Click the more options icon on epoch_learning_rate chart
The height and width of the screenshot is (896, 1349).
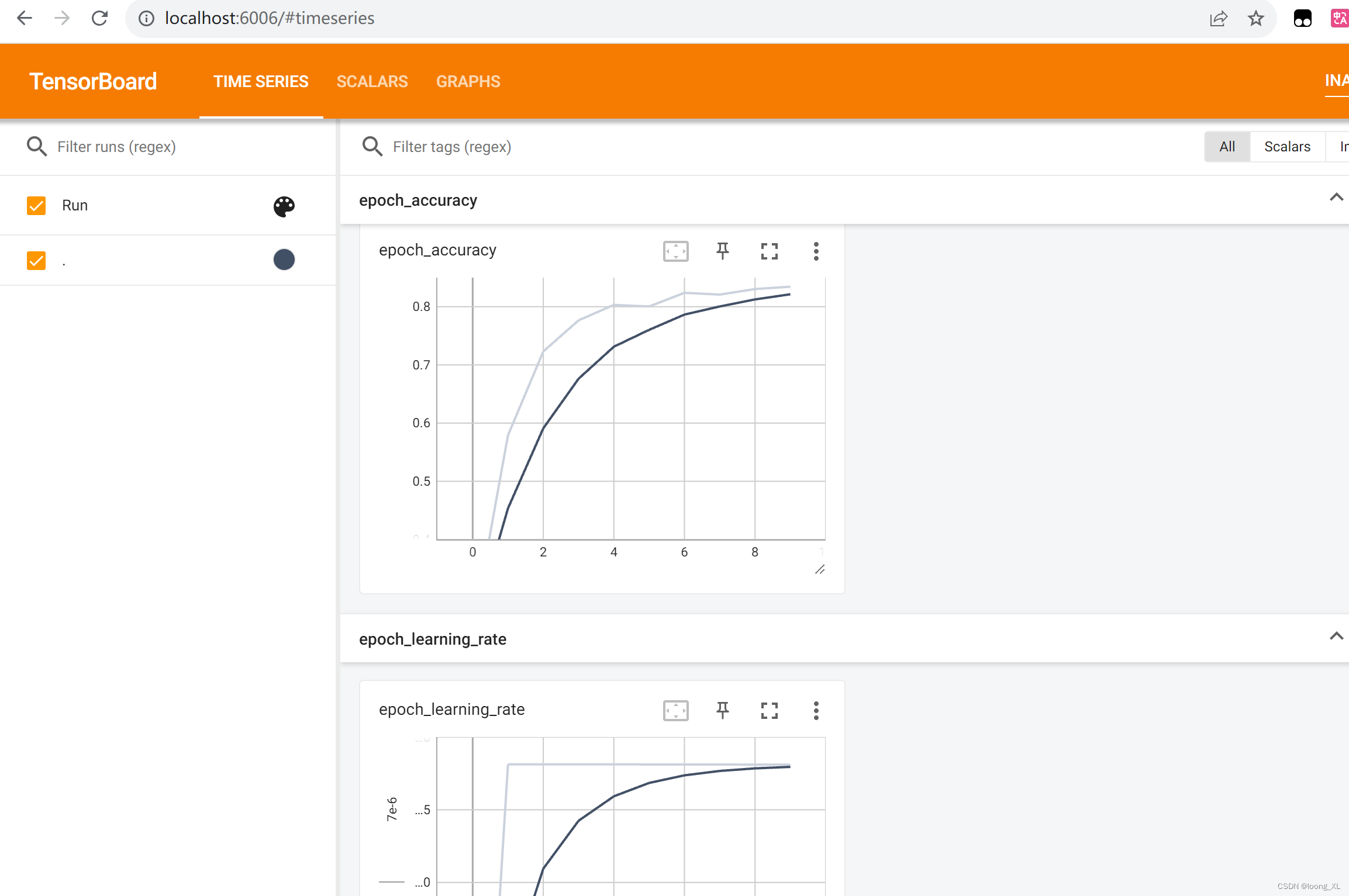pyautogui.click(x=816, y=711)
